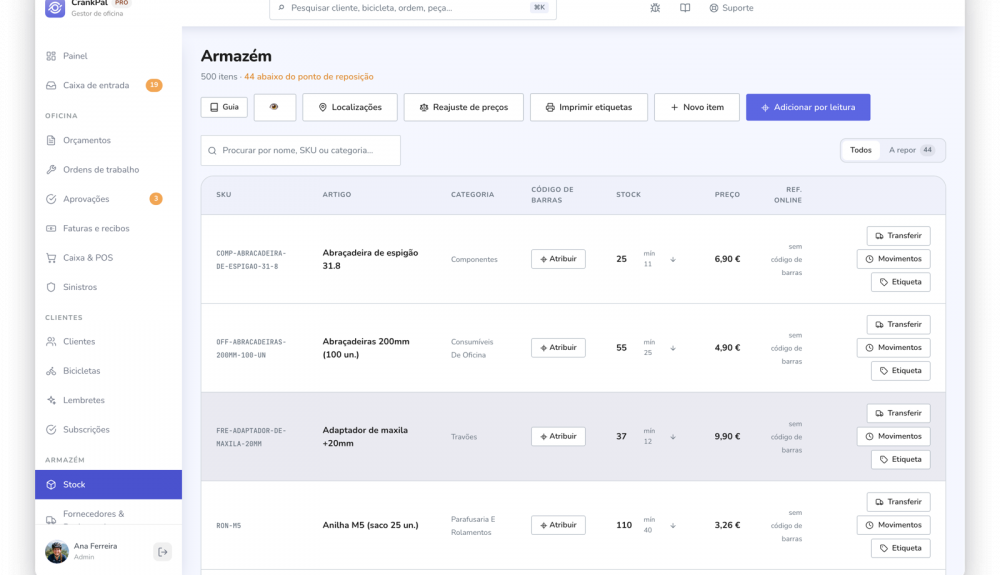Viewport: 1000px width, 575px height.
Task: Focus the global search field
Action: (x=413, y=8)
